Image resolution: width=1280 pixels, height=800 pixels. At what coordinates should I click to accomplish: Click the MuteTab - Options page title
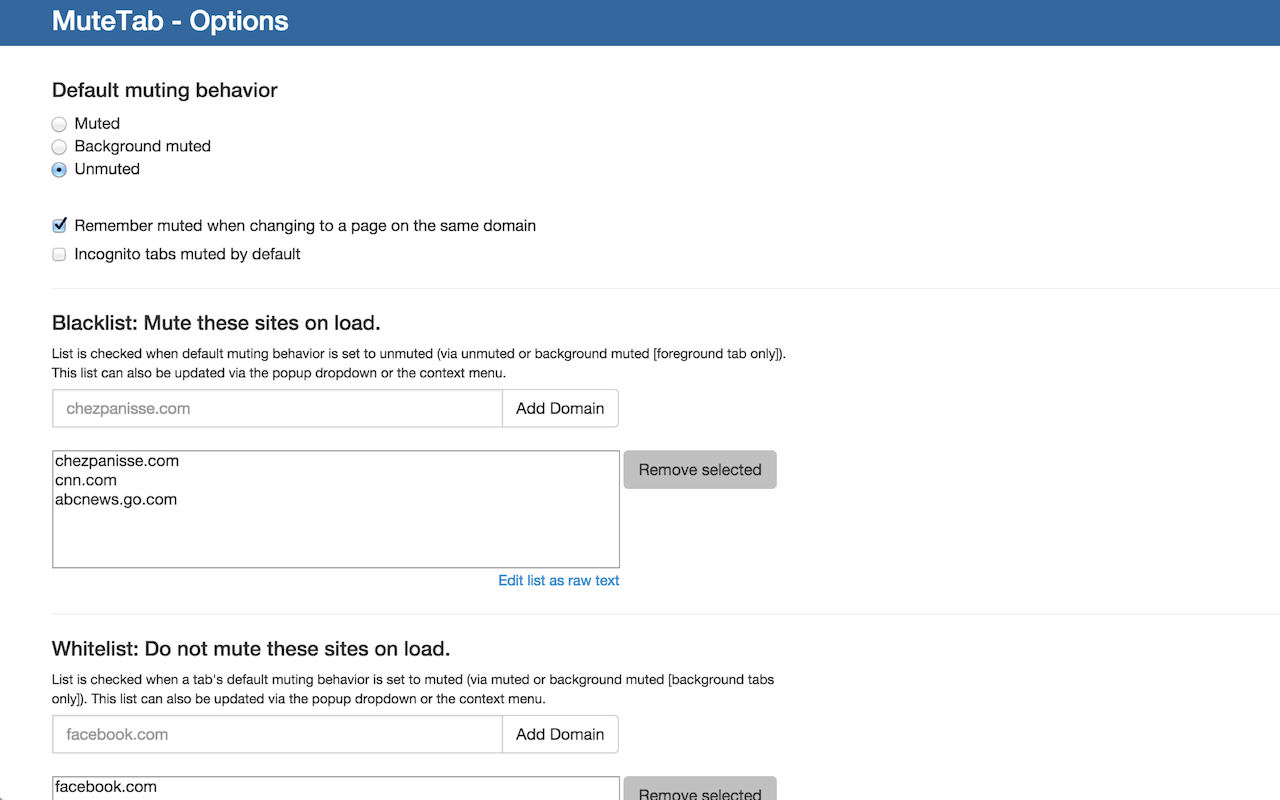[170, 21]
